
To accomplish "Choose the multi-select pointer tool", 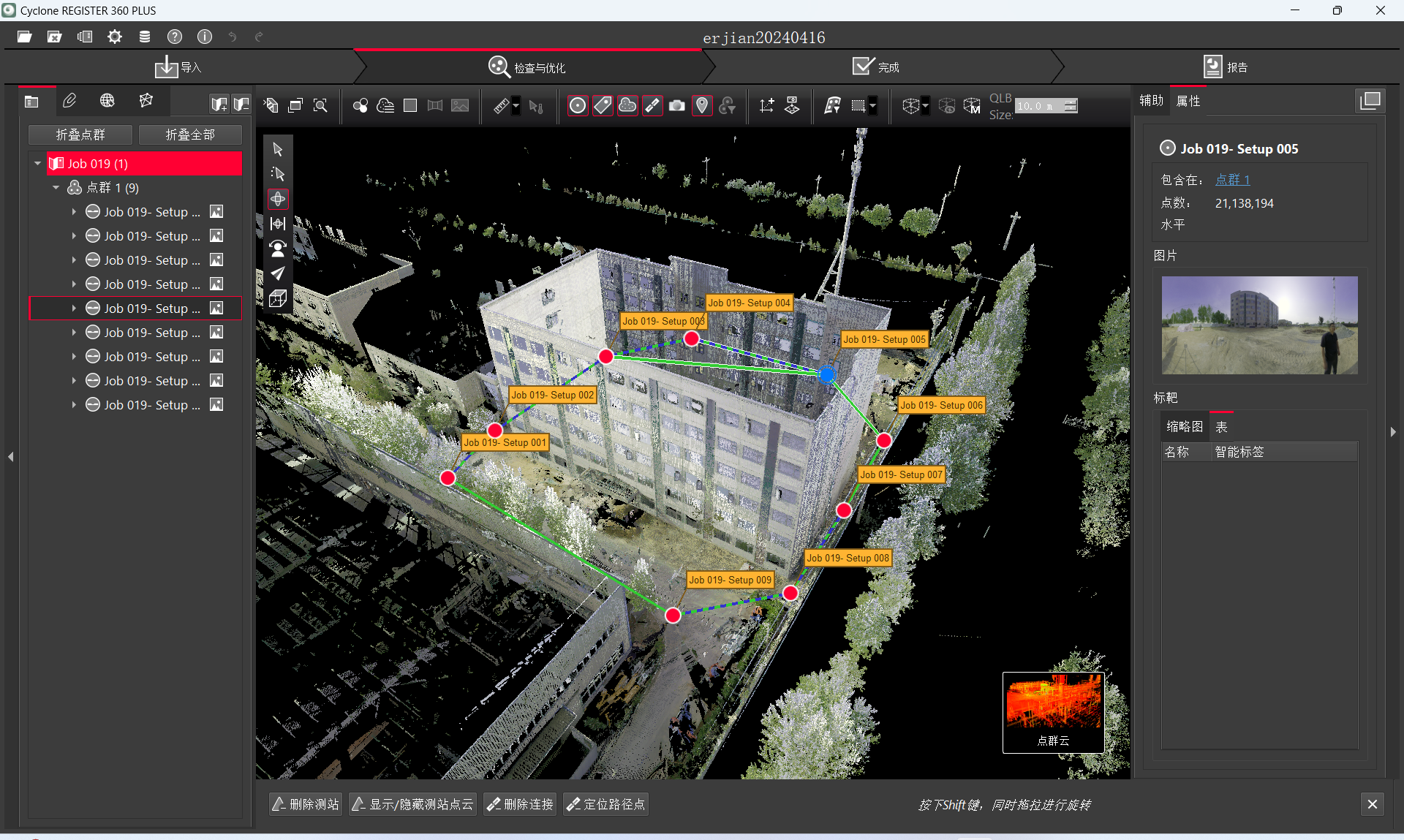I will tap(278, 174).
